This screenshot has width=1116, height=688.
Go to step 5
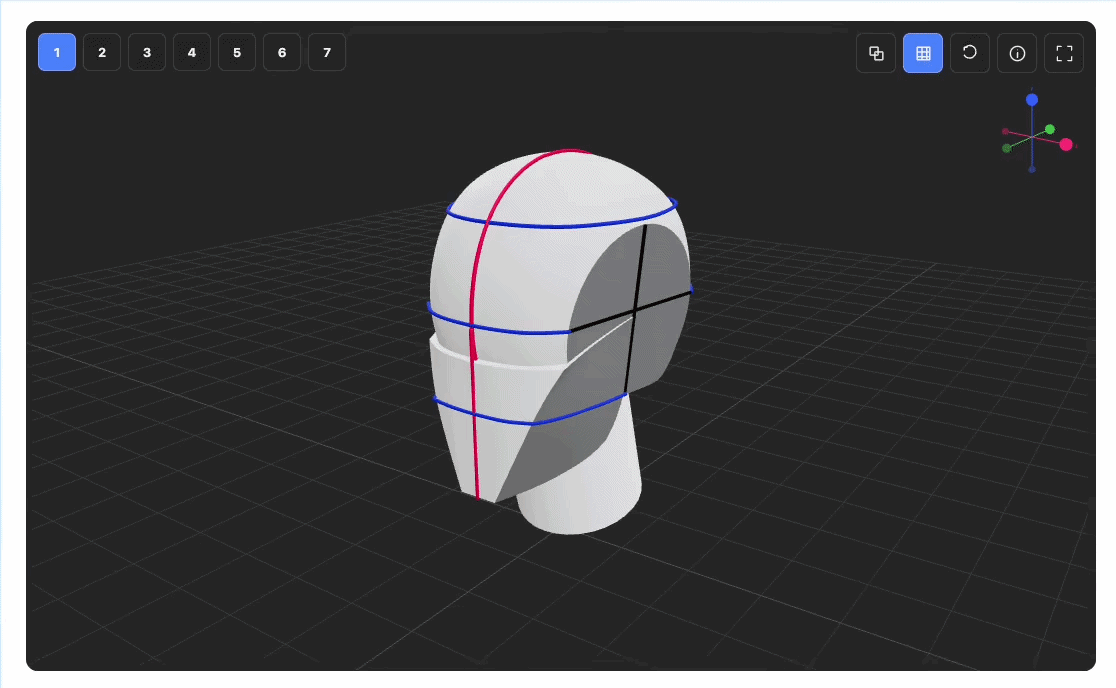tap(237, 52)
